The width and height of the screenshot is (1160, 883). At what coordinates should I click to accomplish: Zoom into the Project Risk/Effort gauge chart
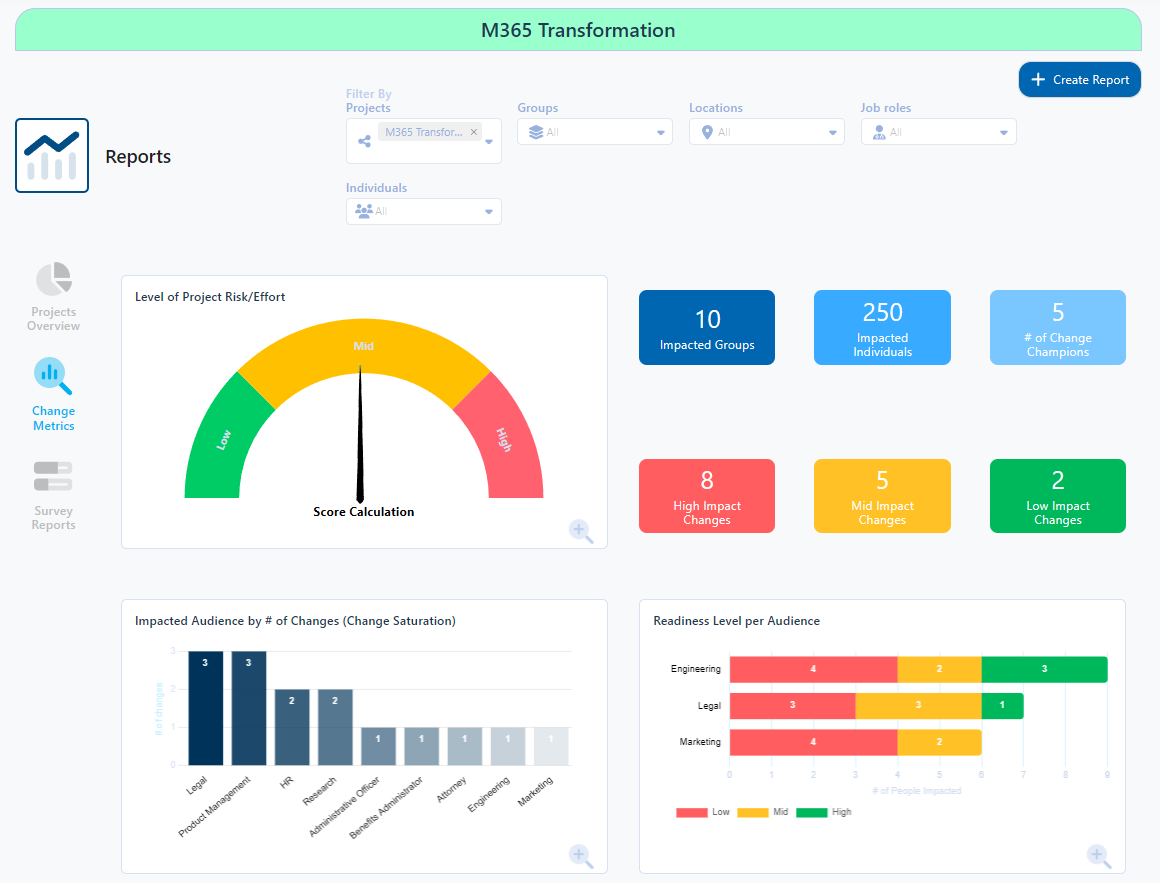pos(581,531)
